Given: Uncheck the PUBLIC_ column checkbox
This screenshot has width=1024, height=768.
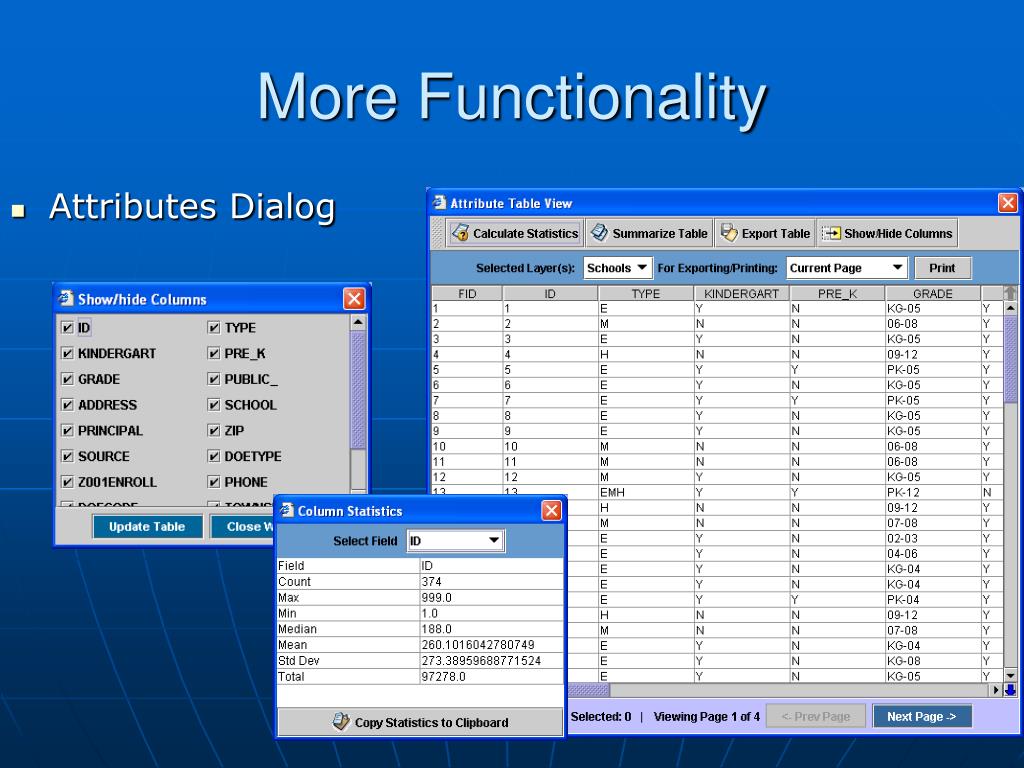Looking at the screenshot, I should tap(214, 379).
